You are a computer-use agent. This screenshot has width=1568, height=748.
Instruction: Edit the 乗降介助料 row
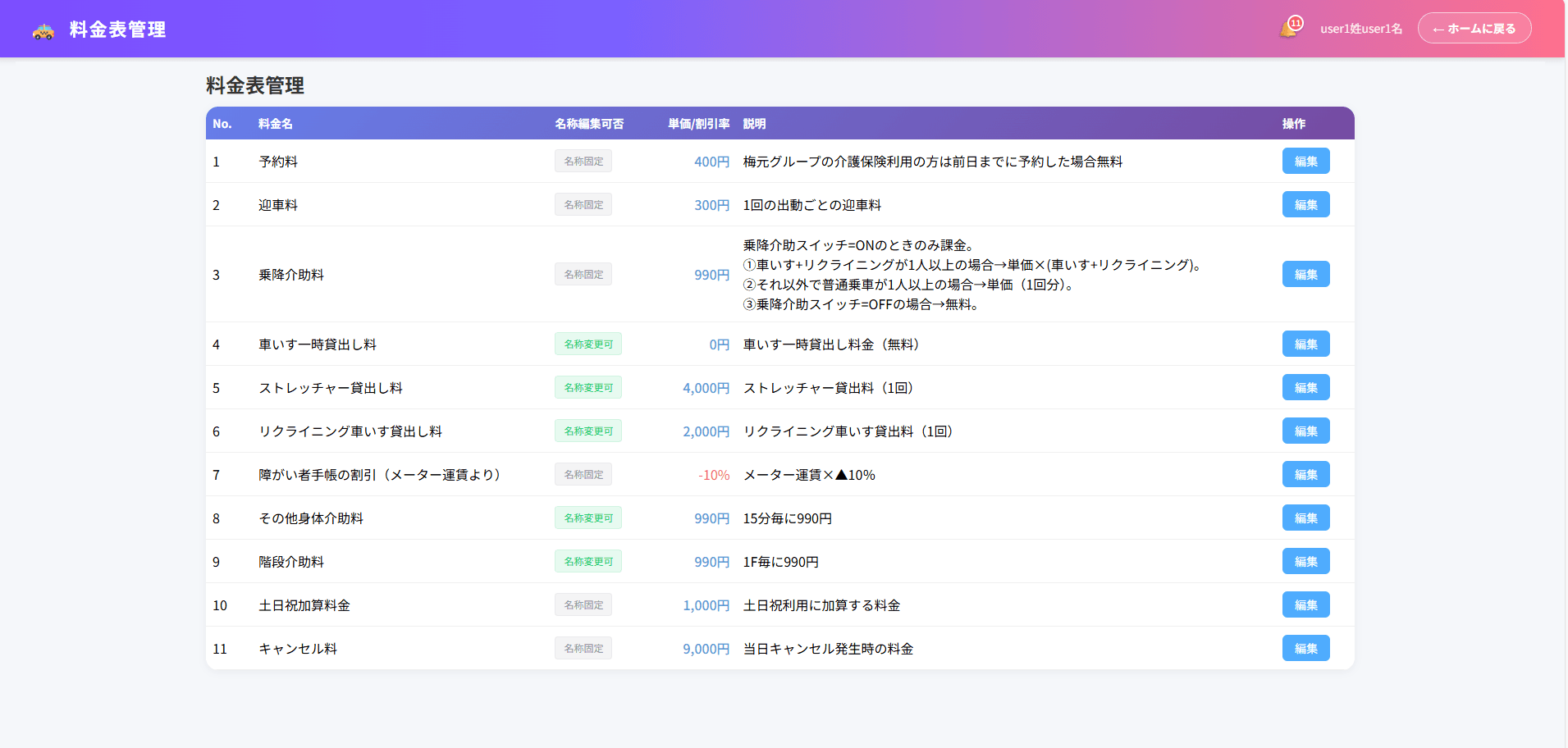[x=1305, y=275]
